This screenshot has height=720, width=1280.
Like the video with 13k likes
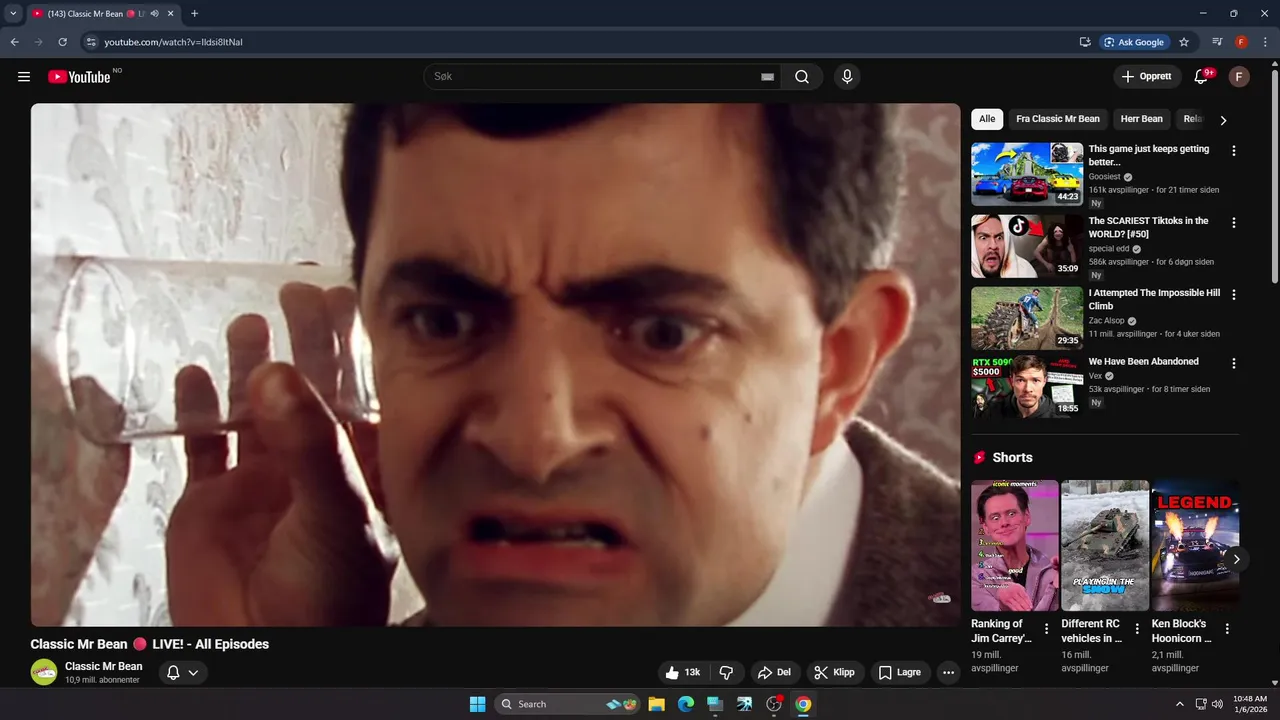(x=684, y=673)
